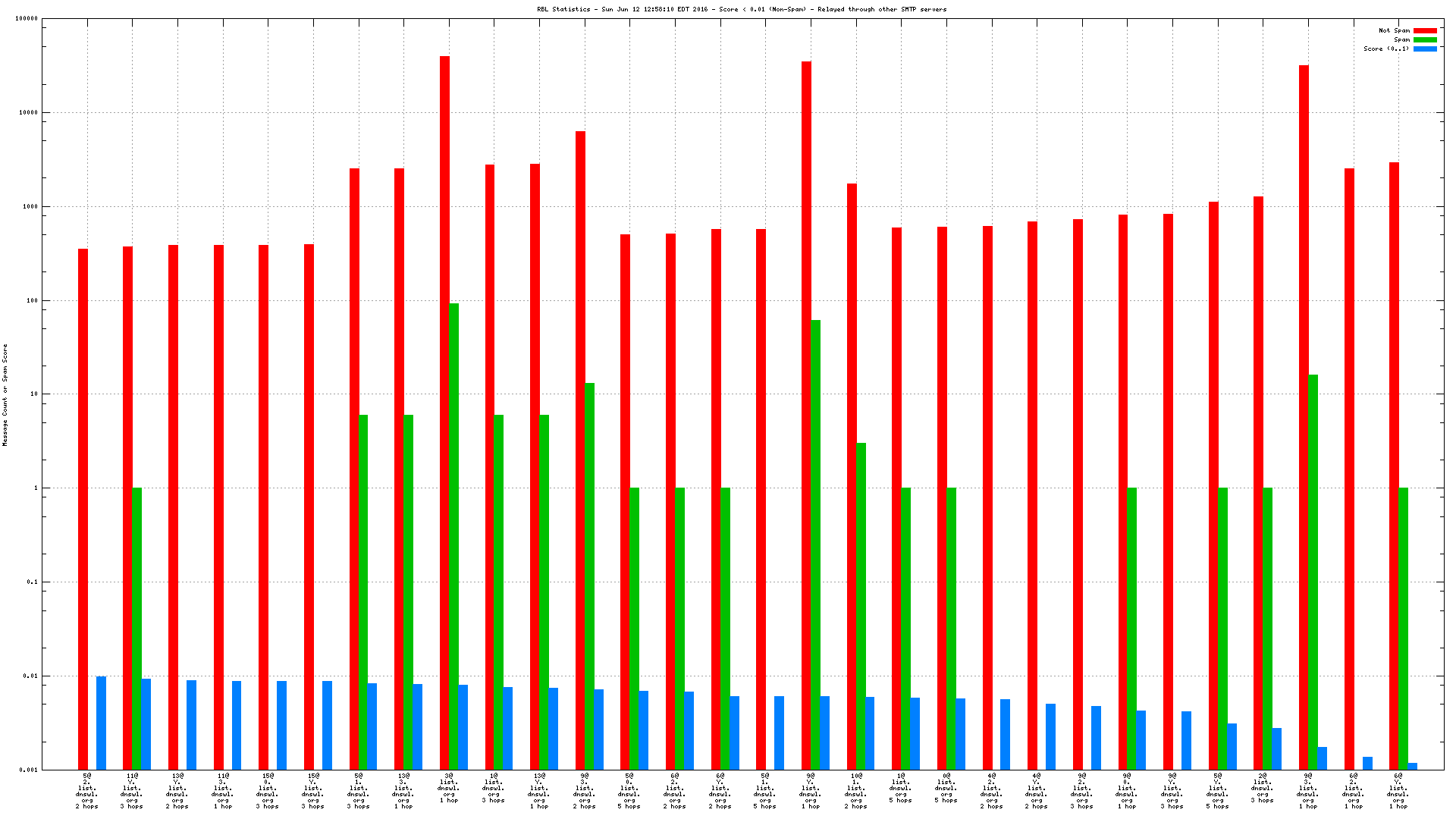Viewport: 1456px width, 819px height.
Task: Click the '3@ list.dnswl.org 1 hop' x-axis label
Action: (449, 789)
